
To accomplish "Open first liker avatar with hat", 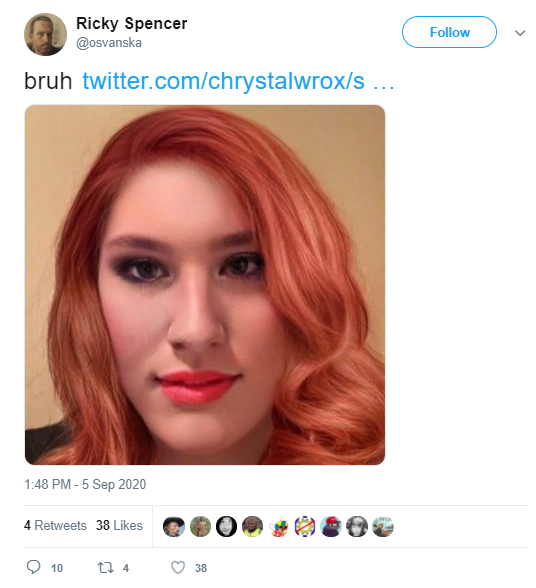I will coord(174,526).
